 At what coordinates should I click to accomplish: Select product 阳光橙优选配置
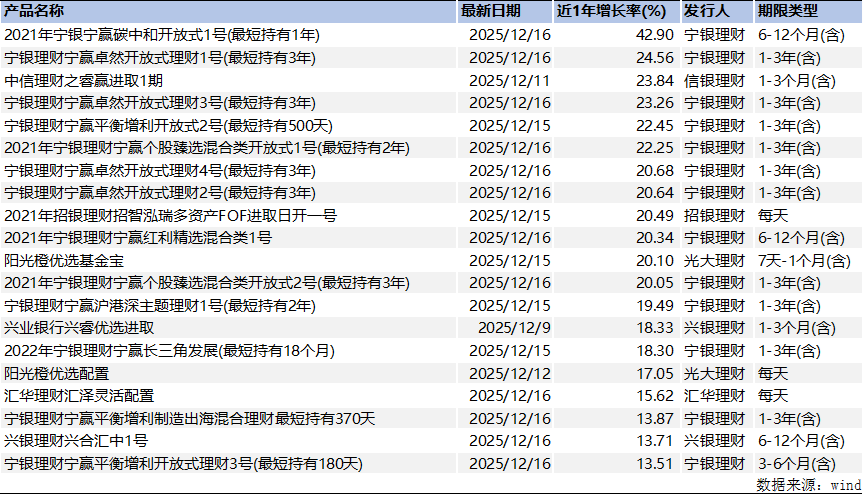pyautogui.click(x=56, y=374)
